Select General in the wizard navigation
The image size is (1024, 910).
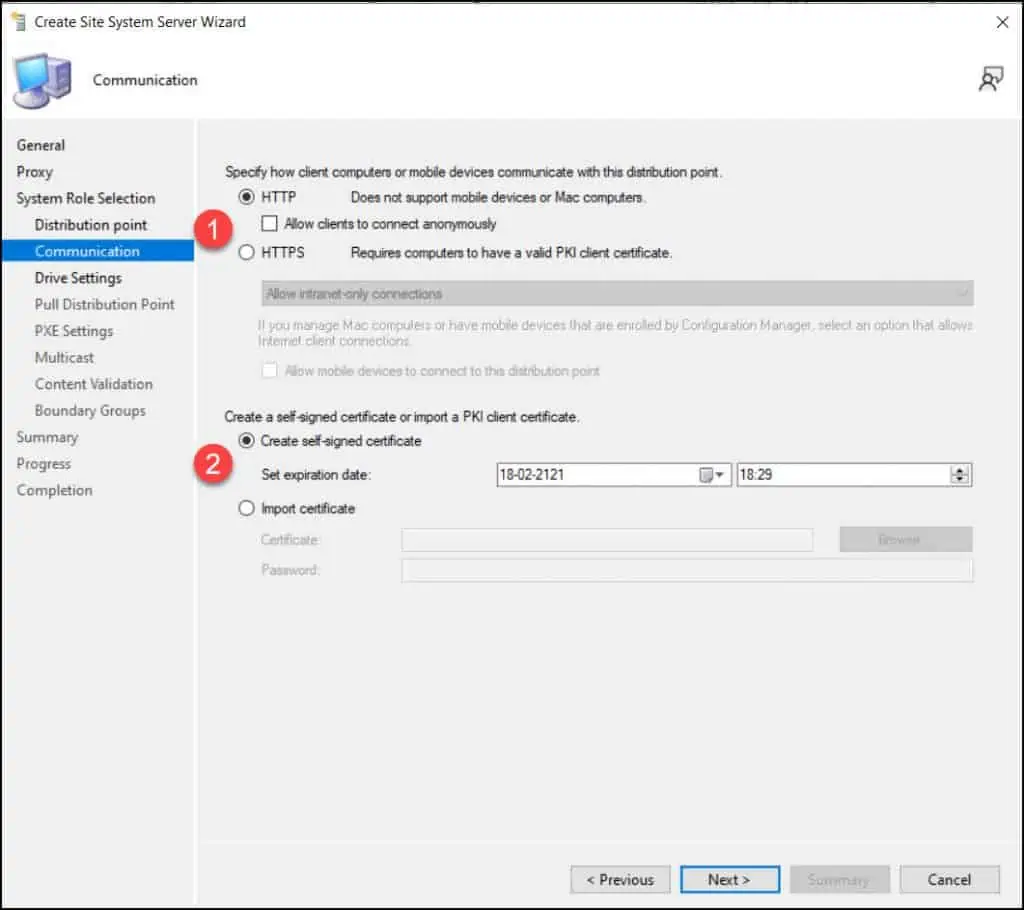[x=41, y=145]
